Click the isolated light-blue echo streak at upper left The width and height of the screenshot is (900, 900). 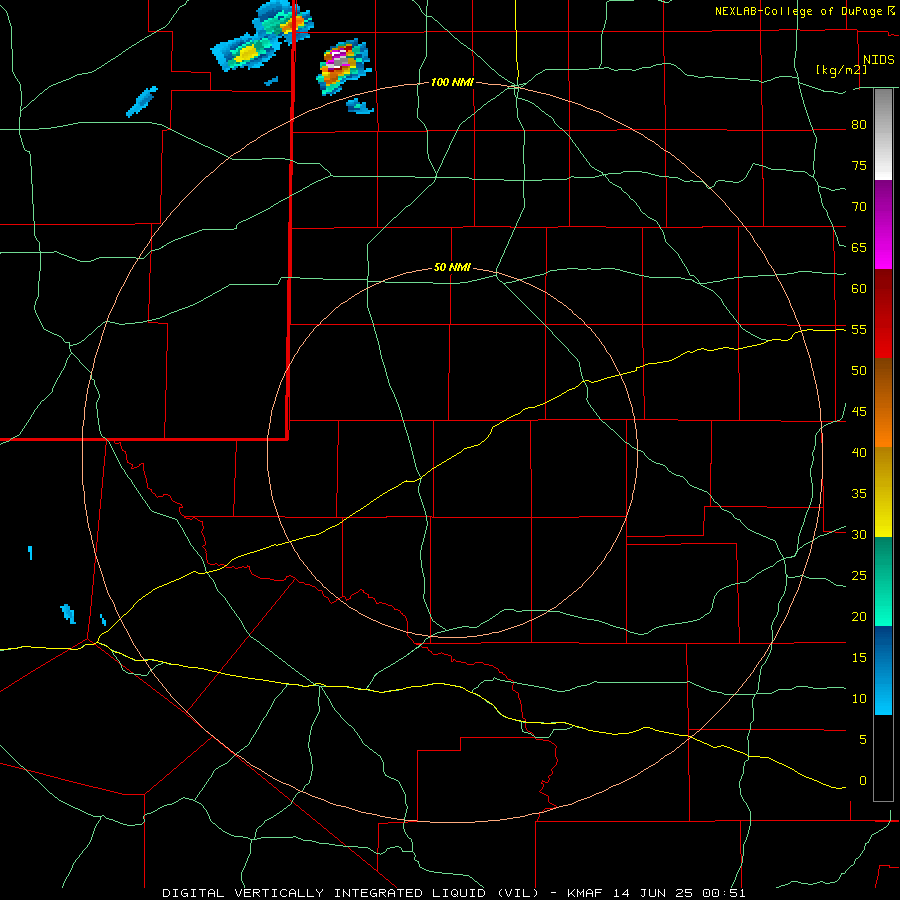pyautogui.click(x=141, y=102)
